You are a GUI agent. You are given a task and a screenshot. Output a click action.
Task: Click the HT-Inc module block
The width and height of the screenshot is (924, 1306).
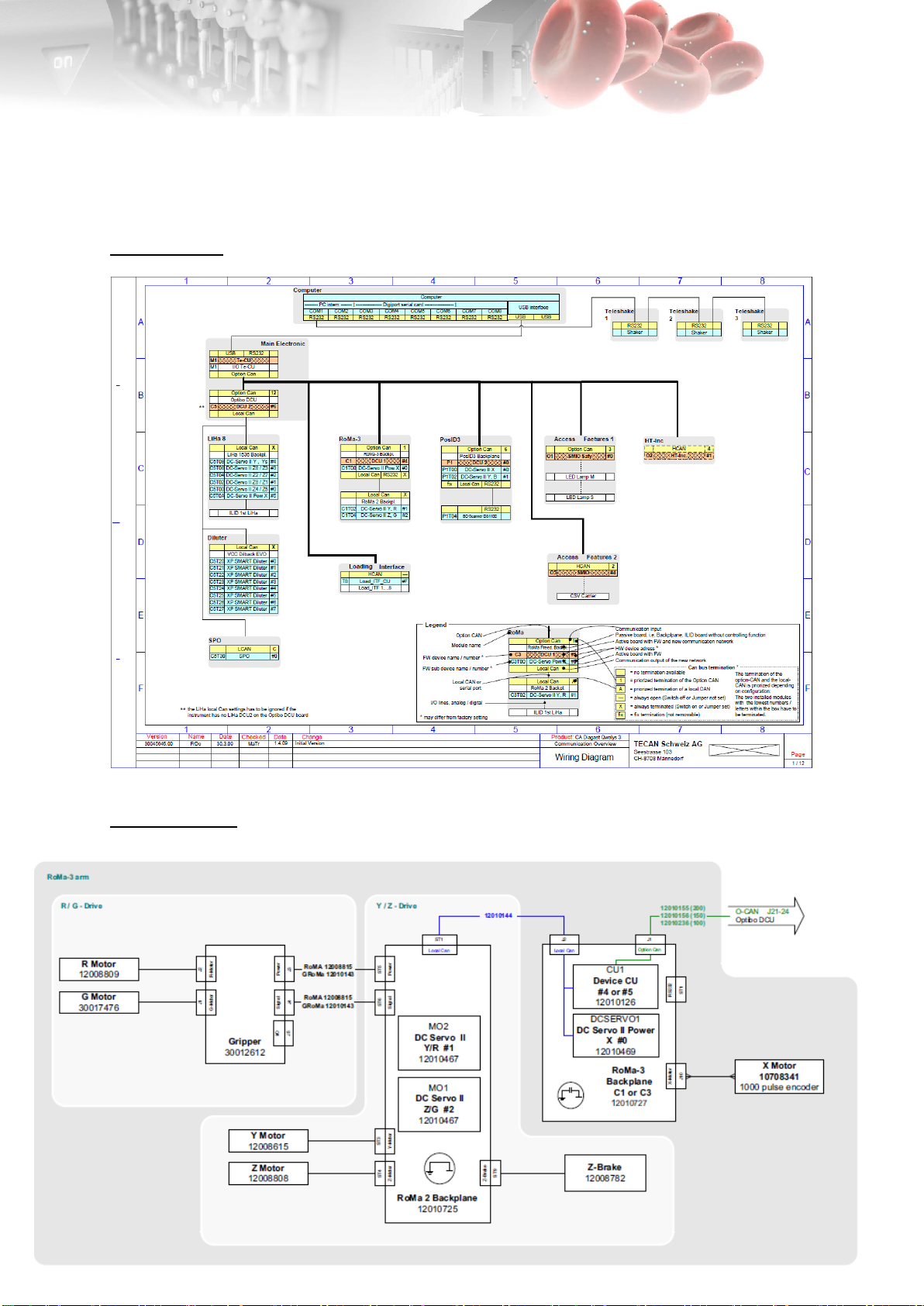[x=678, y=452]
